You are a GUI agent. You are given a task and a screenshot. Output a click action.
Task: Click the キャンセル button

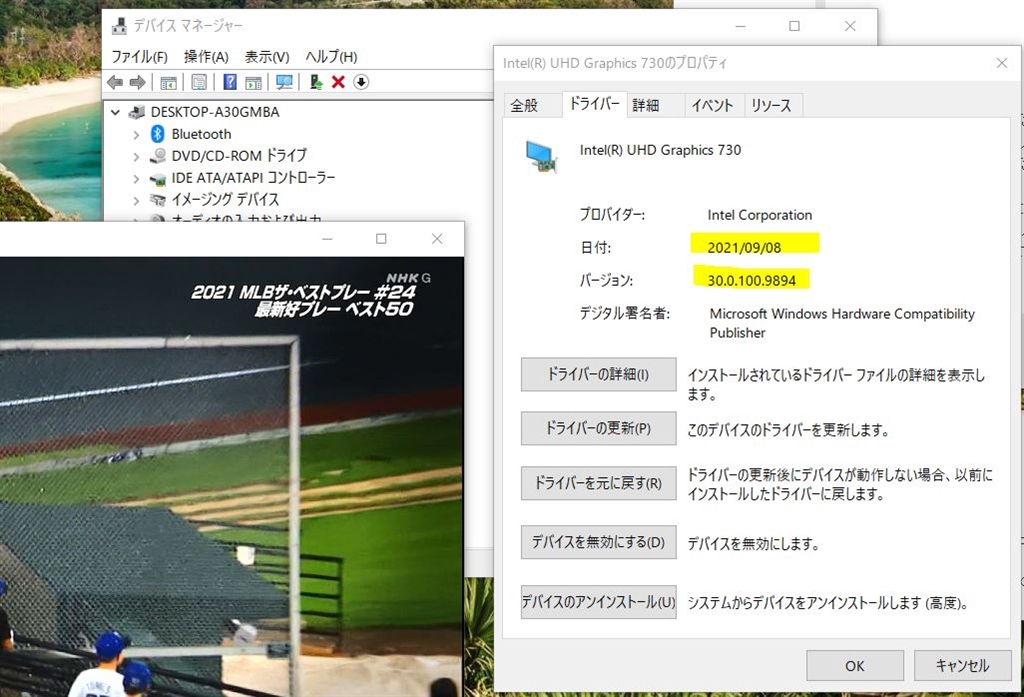(962, 666)
